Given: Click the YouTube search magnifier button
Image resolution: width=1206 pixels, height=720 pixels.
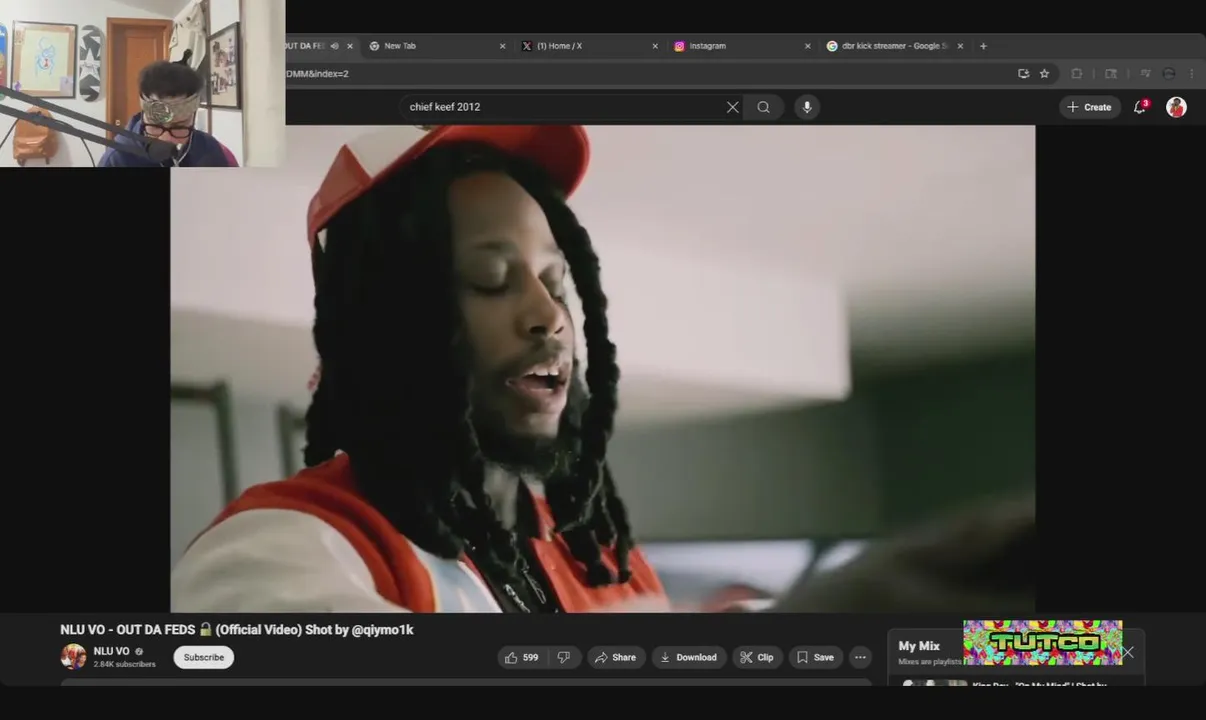Looking at the screenshot, I should pyautogui.click(x=764, y=107).
